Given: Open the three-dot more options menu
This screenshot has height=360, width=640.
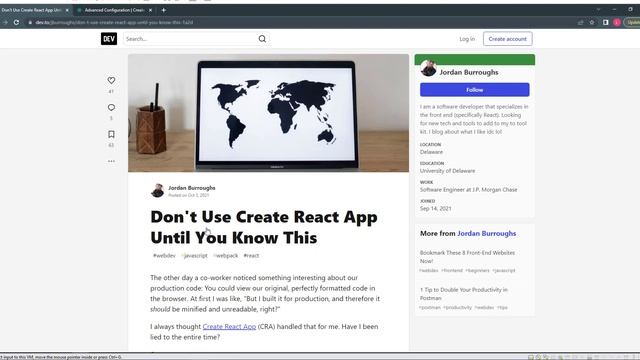Looking at the screenshot, I should [x=111, y=161].
